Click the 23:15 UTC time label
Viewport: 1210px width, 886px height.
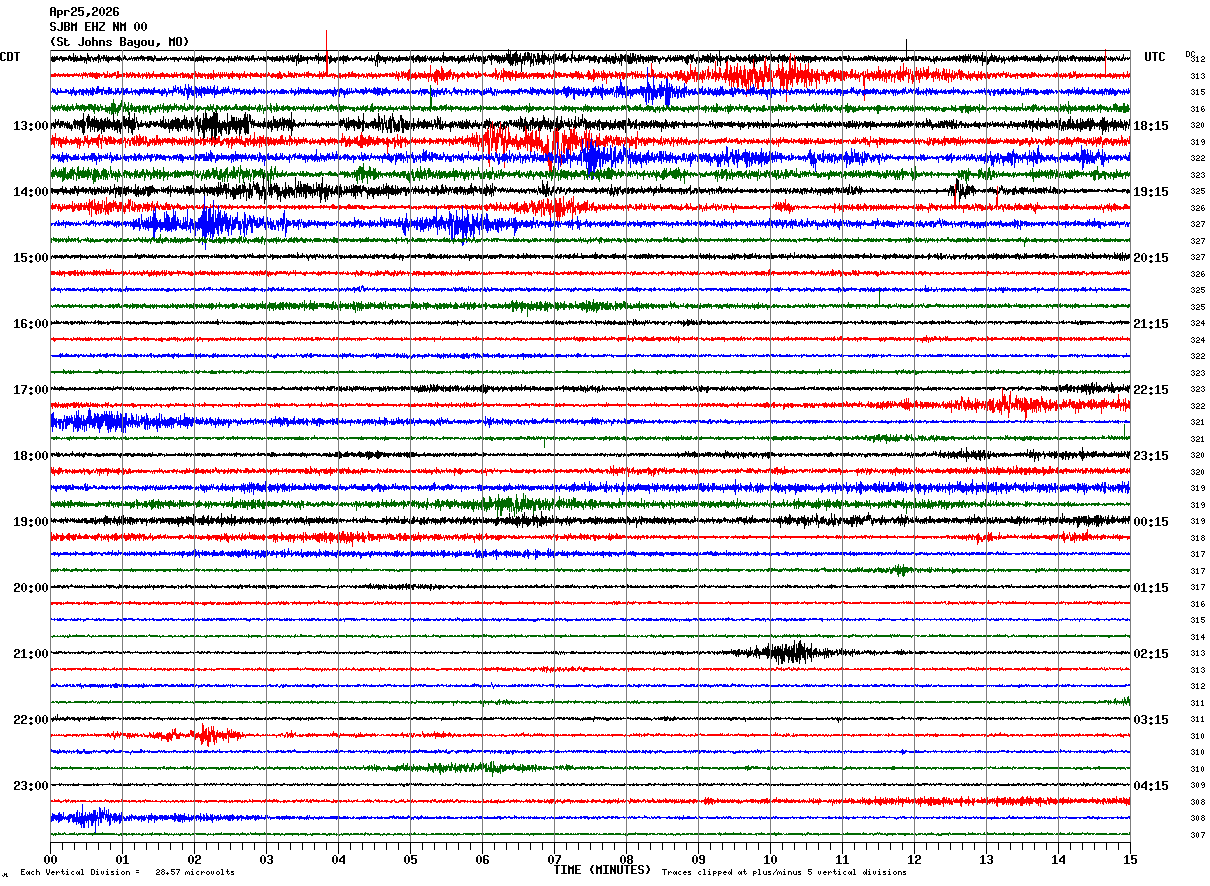point(1151,456)
